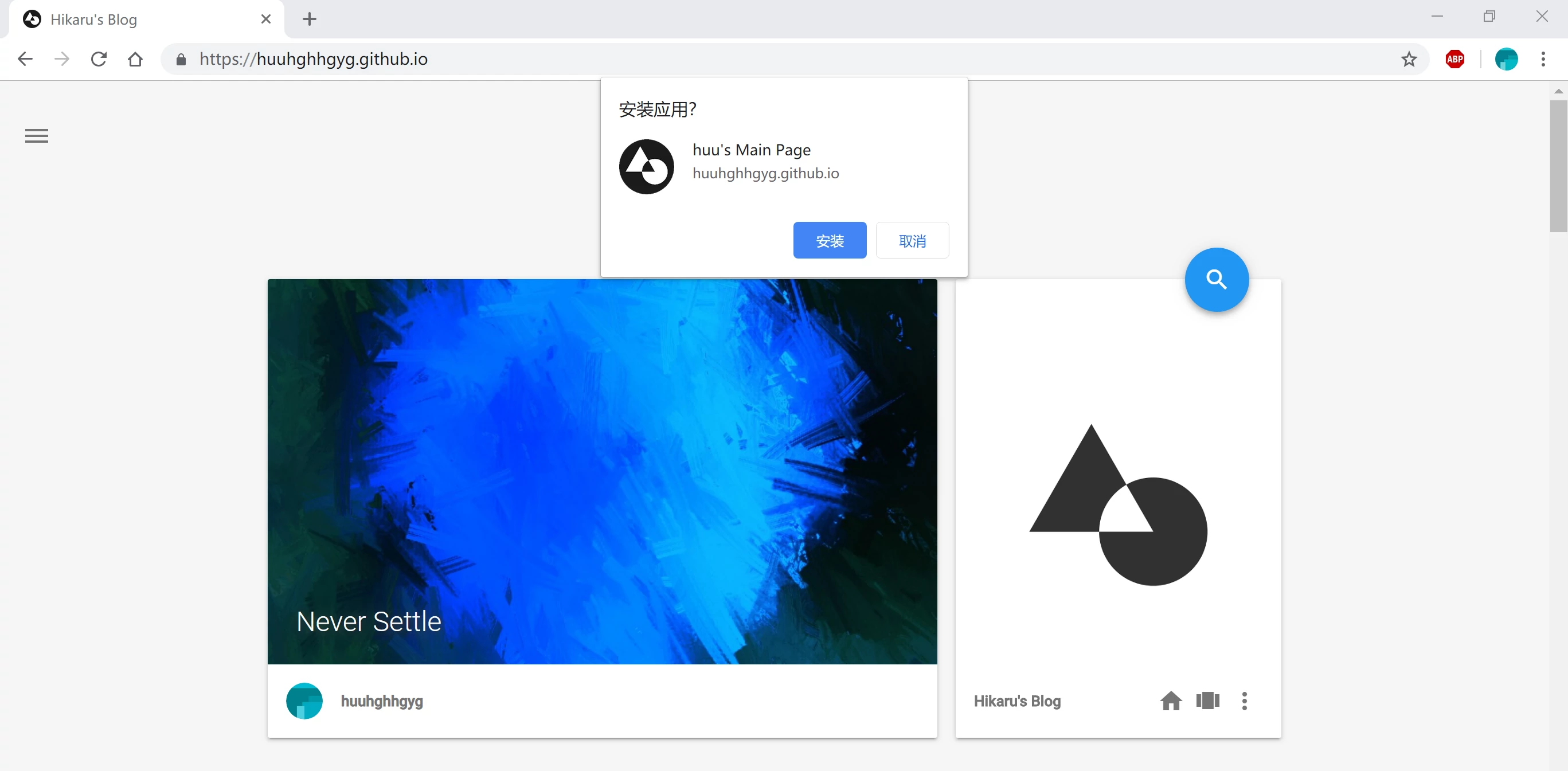
Task: Click the Never Settle title text
Action: coord(369,621)
